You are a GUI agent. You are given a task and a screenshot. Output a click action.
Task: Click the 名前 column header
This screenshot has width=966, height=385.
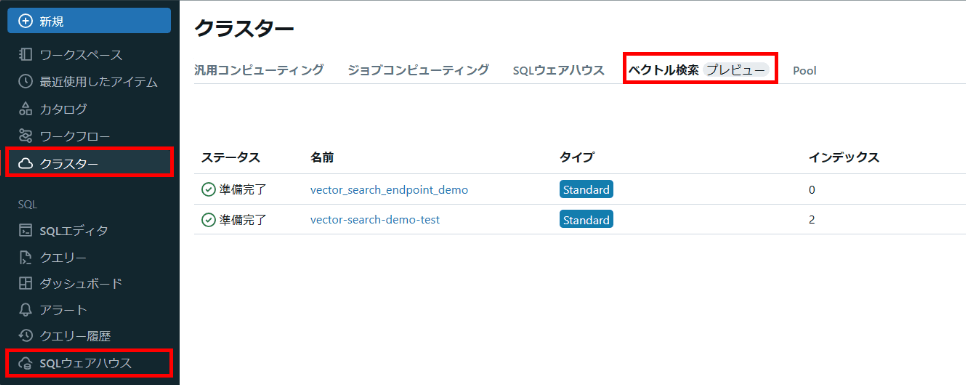click(x=322, y=158)
